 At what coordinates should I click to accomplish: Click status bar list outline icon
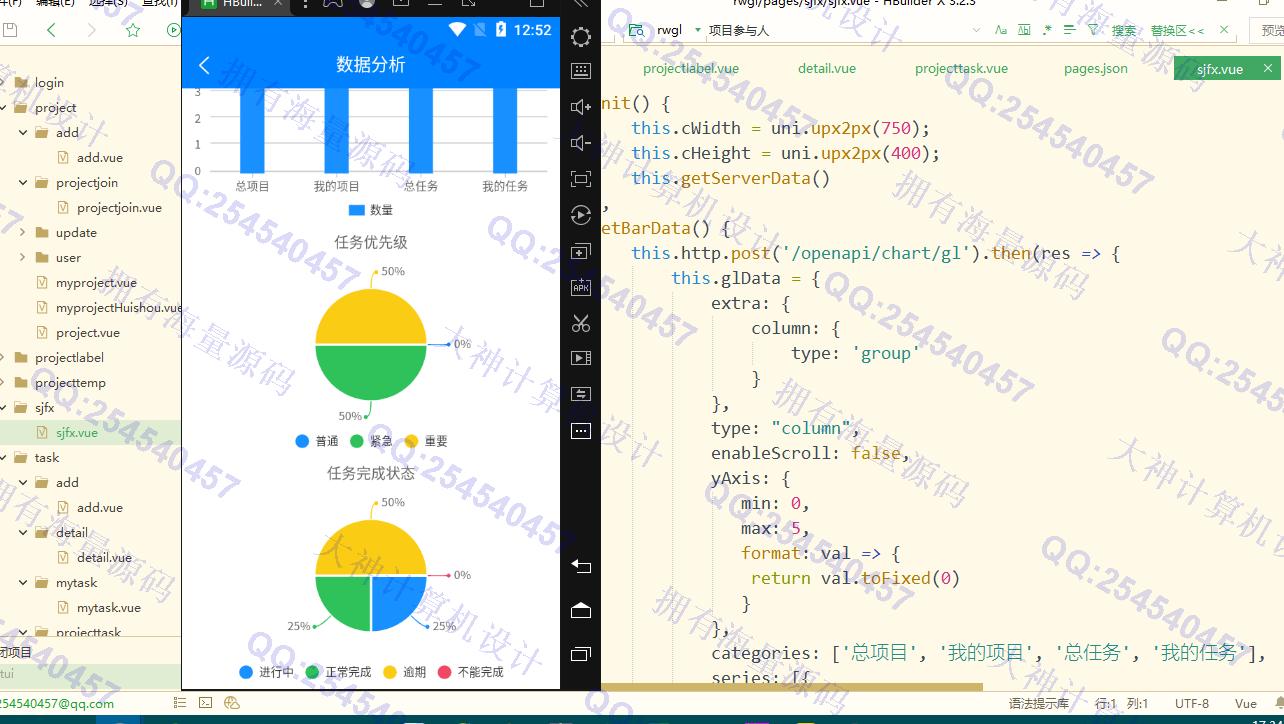(x=180, y=703)
